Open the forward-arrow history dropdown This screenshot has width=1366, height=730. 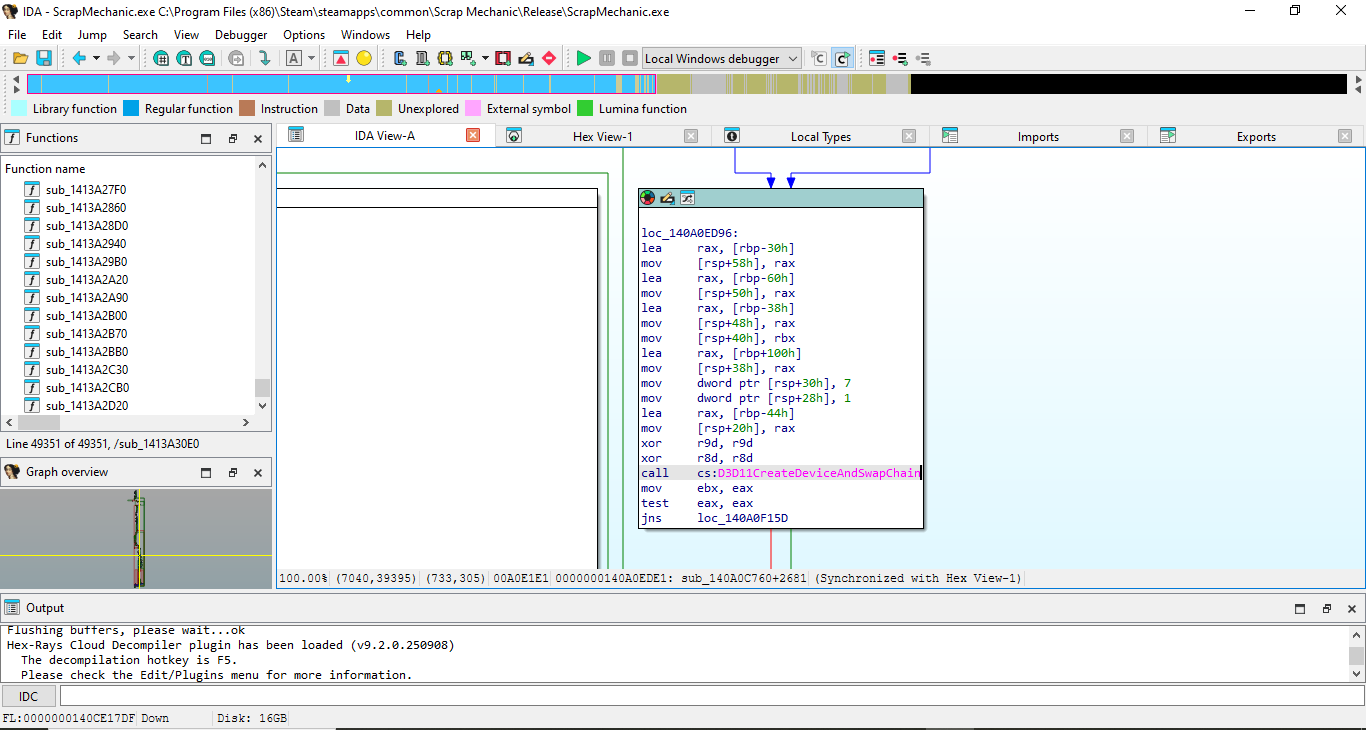131,58
